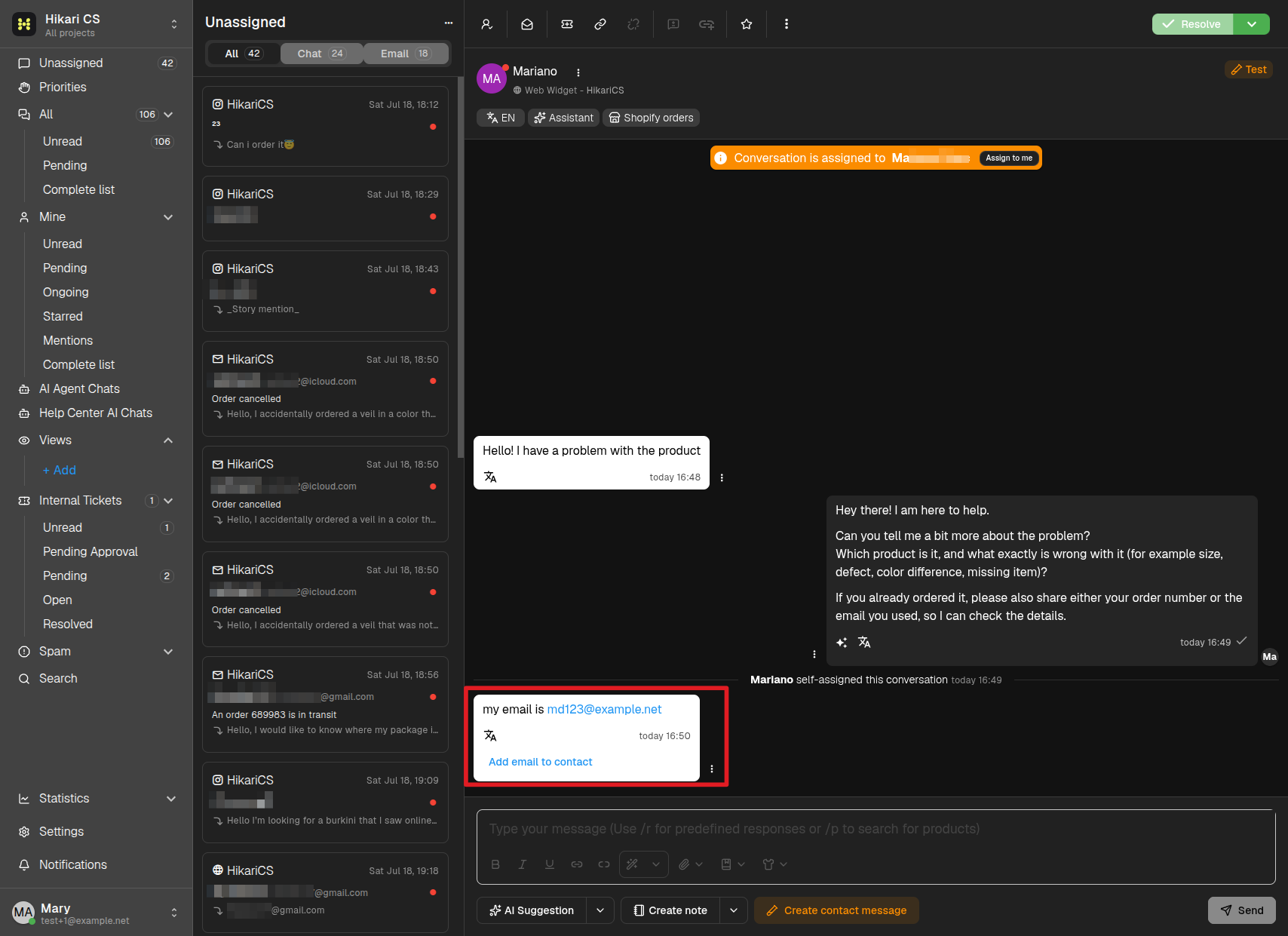This screenshot has height=936, width=1288.
Task: Click the Mariano MA avatar in conversation header
Action: coord(492,78)
